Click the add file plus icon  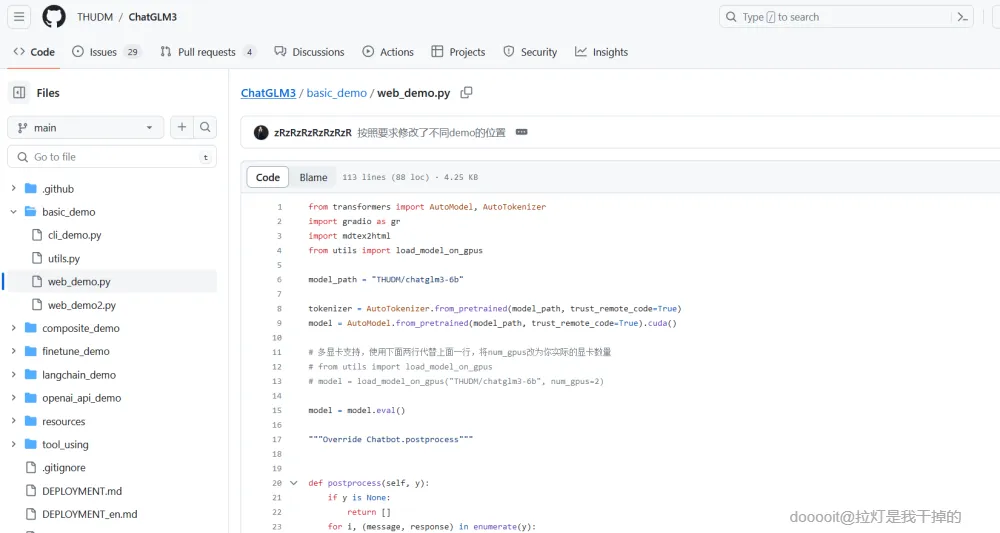(x=182, y=127)
